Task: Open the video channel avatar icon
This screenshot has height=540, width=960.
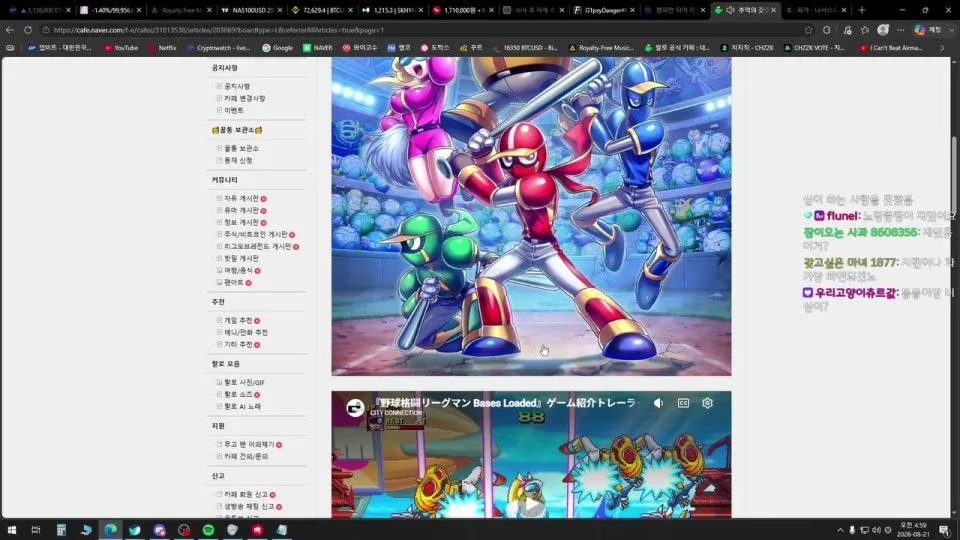Action: pyautogui.click(x=354, y=407)
